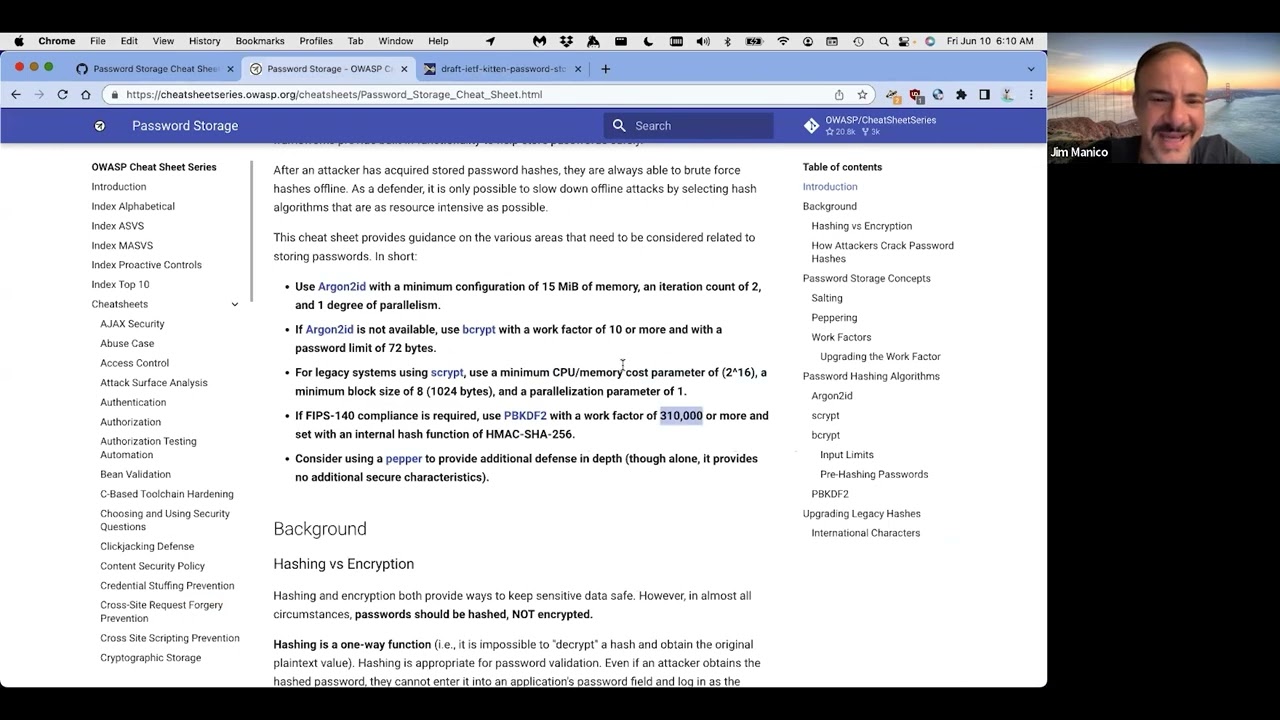Jump to Pre-Hashing Passwords in contents

(874, 474)
